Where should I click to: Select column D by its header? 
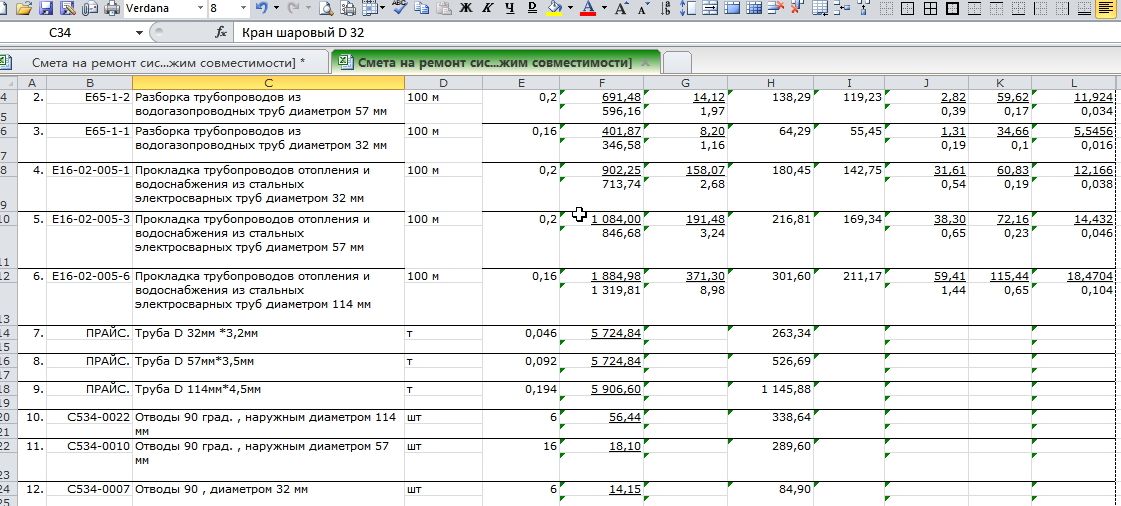pyautogui.click(x=443, y=82)
